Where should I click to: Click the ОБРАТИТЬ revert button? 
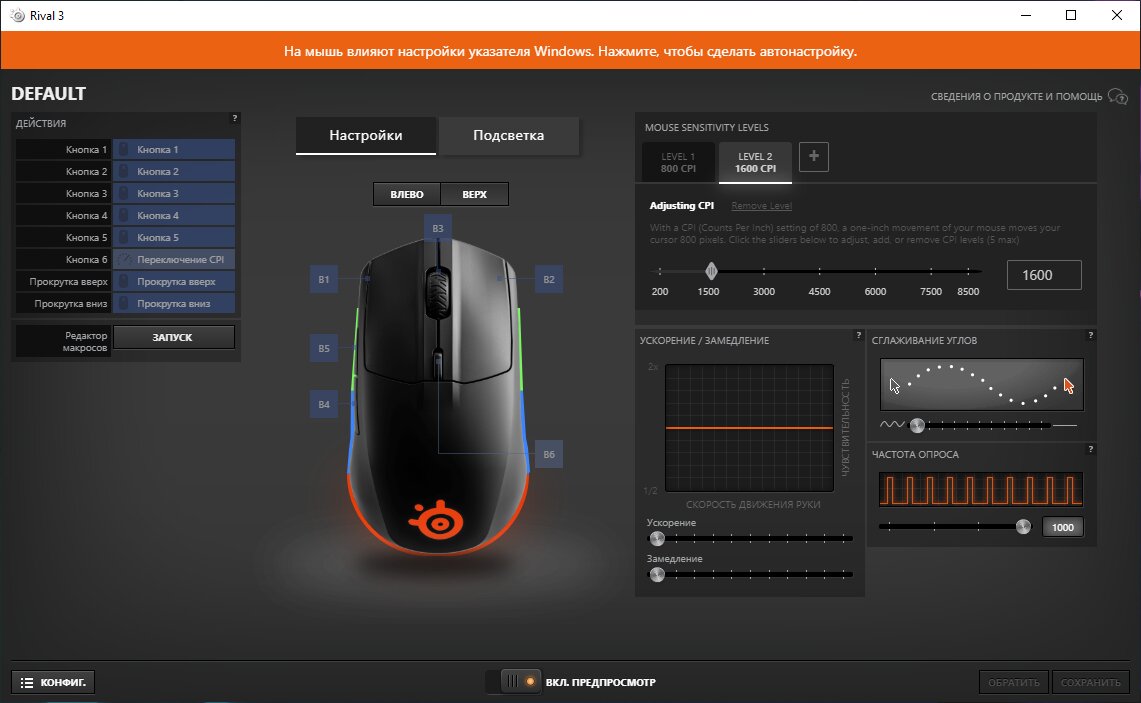point(1014,682)
